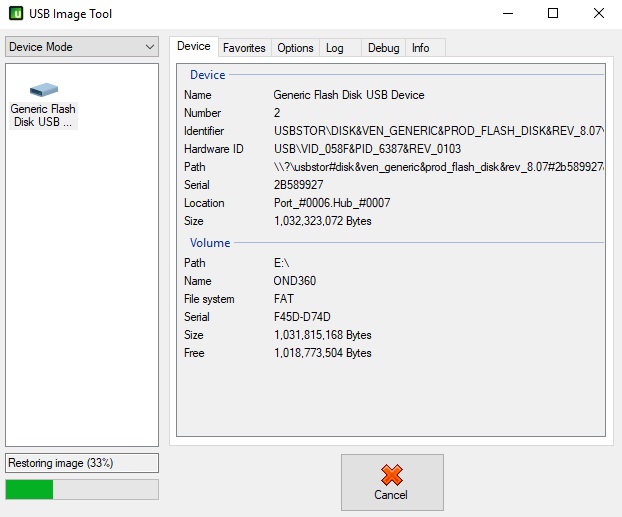The image size is (622, 517).
Task: Click device name 'Generic Flash Disk USB Device'
Action: click(x=349, y=95)
